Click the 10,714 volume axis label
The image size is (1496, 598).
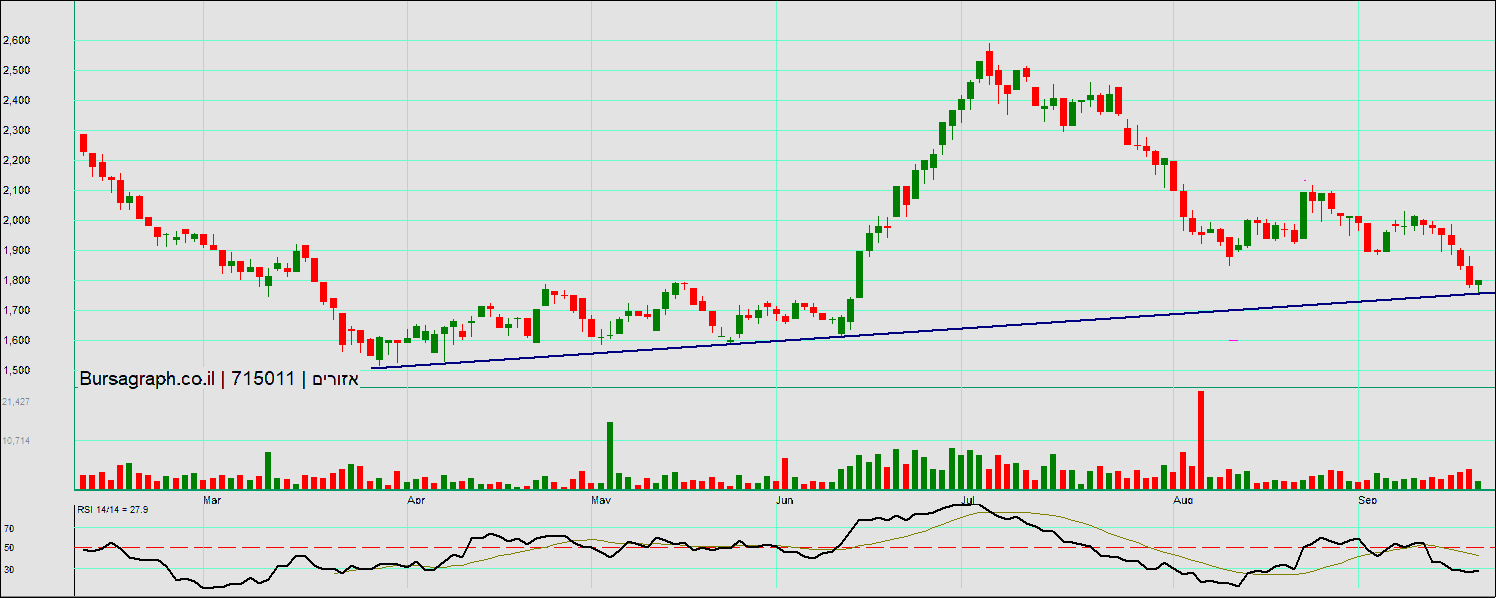pos(15,441)
